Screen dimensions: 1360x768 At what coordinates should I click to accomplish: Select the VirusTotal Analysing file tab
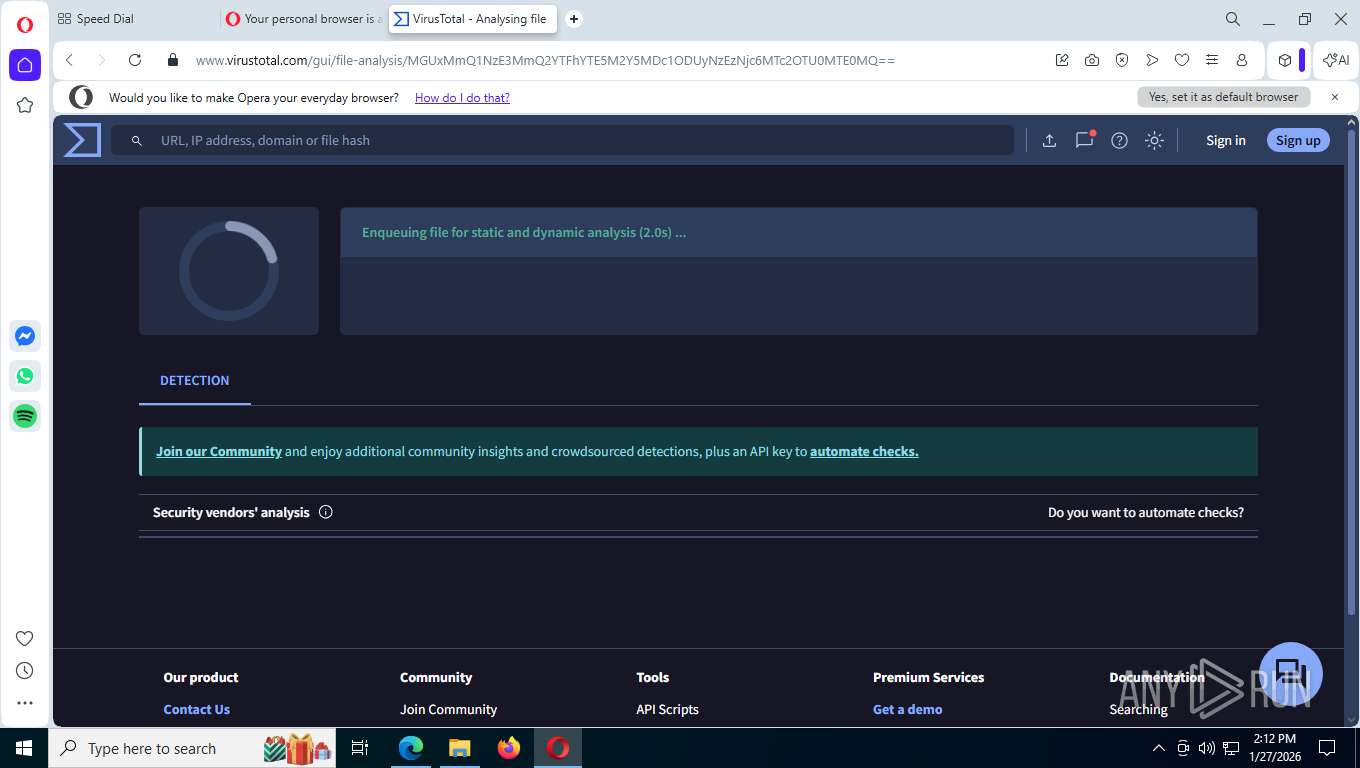click(x=472, y=19)
